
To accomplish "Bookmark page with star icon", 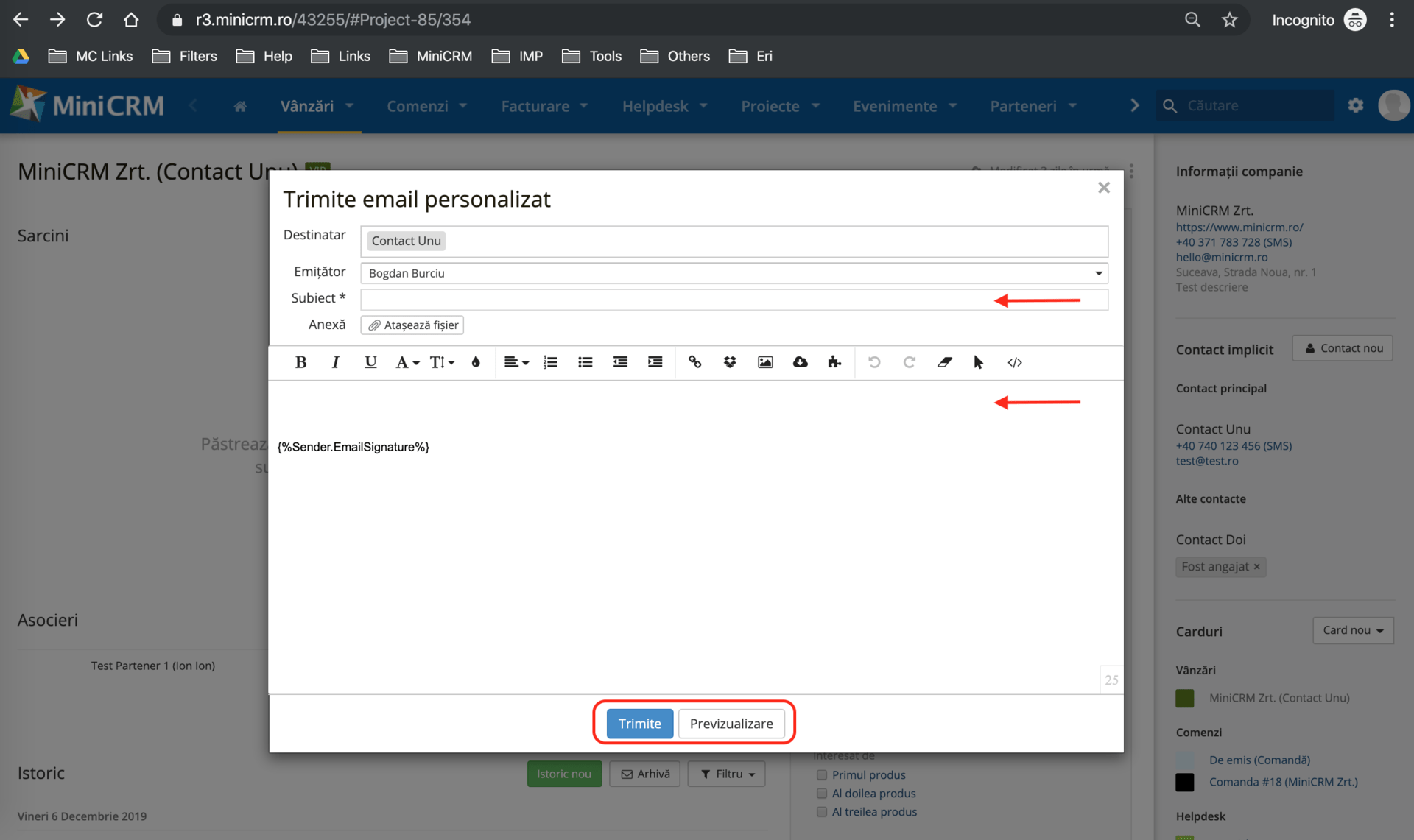I will [x=1229, y=20].
